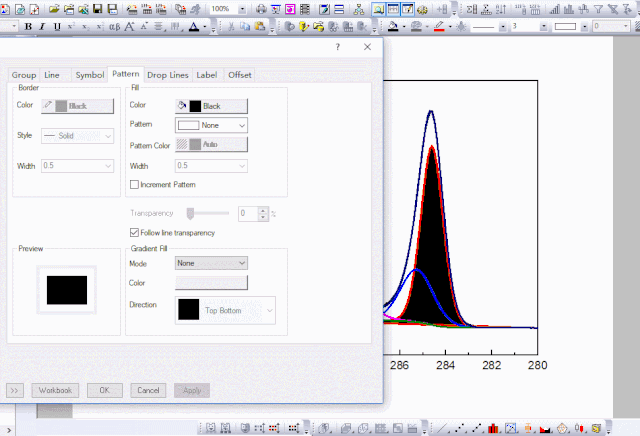Switch to the Symbol tab
Image resolution: width=640 pixels, height=436 pixels.
point(89,75)
